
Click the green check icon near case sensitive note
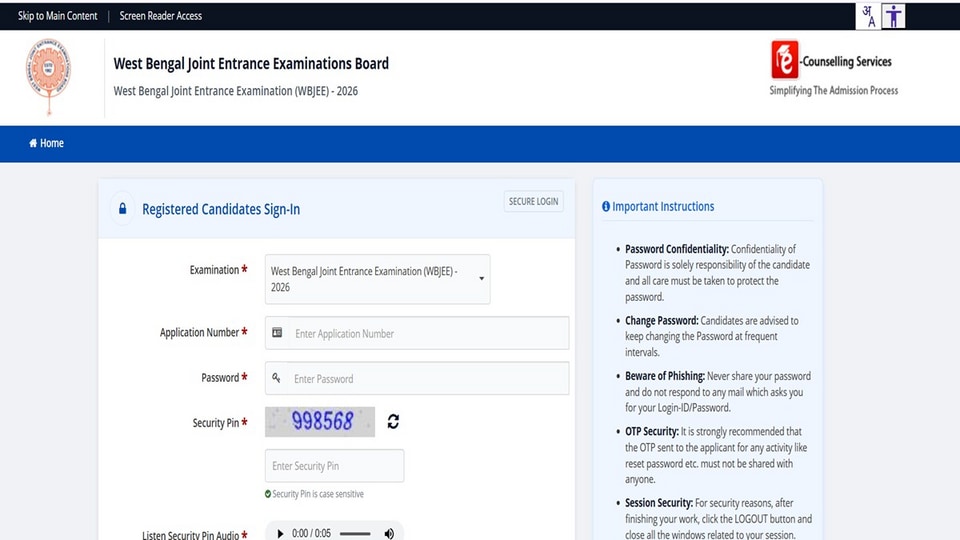coord(268,494)
